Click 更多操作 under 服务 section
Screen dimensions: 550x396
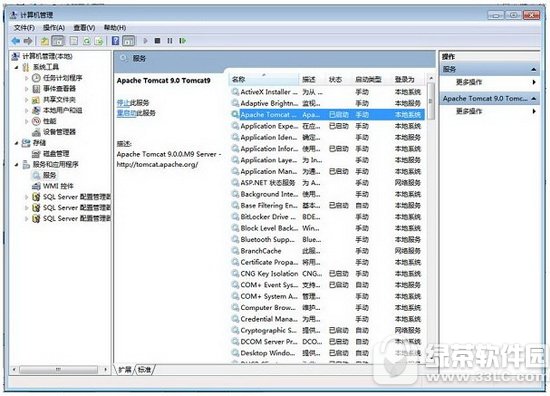point(469,82)
